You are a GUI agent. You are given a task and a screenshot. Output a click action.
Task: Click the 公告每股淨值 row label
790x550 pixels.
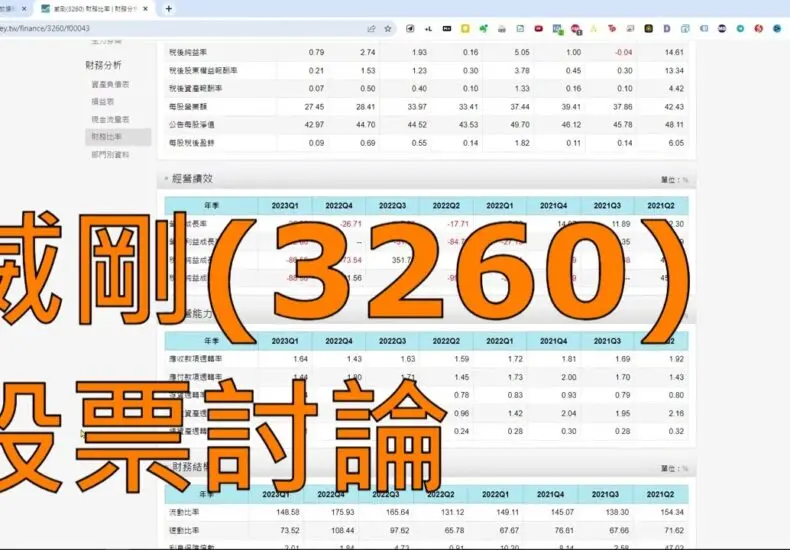tap(191, 125)
